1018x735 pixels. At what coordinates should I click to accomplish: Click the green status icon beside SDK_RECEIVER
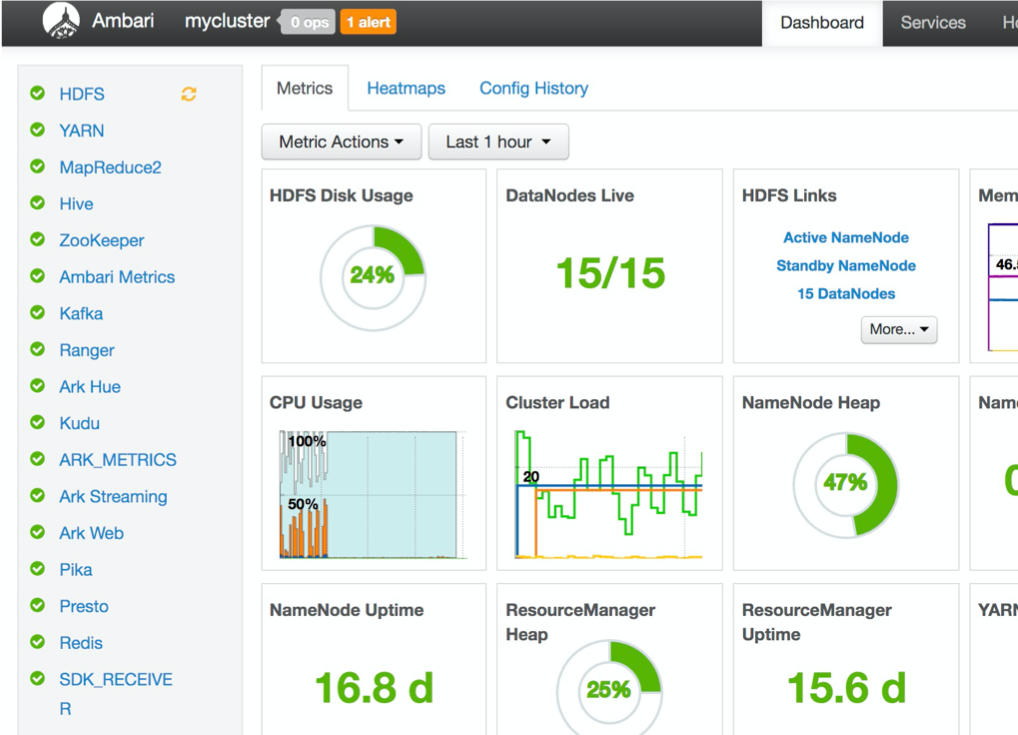[38, 679]
